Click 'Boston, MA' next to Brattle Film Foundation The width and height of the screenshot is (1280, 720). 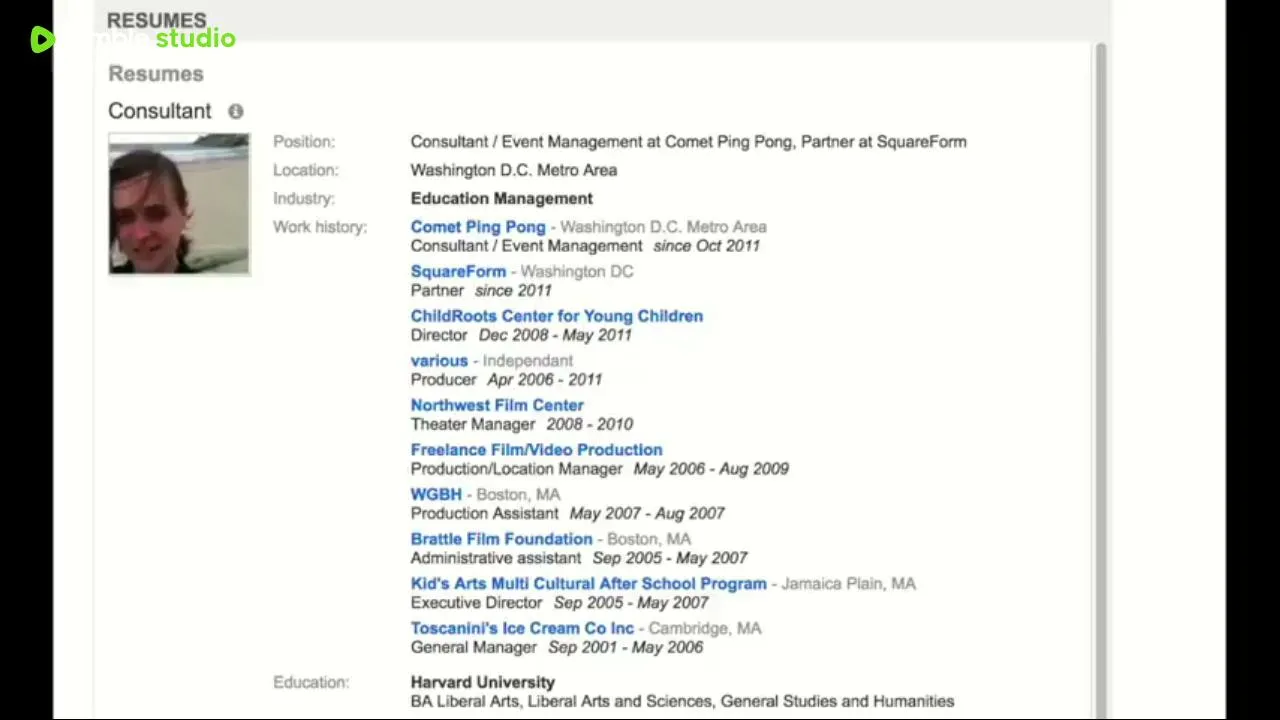(649, 539)
